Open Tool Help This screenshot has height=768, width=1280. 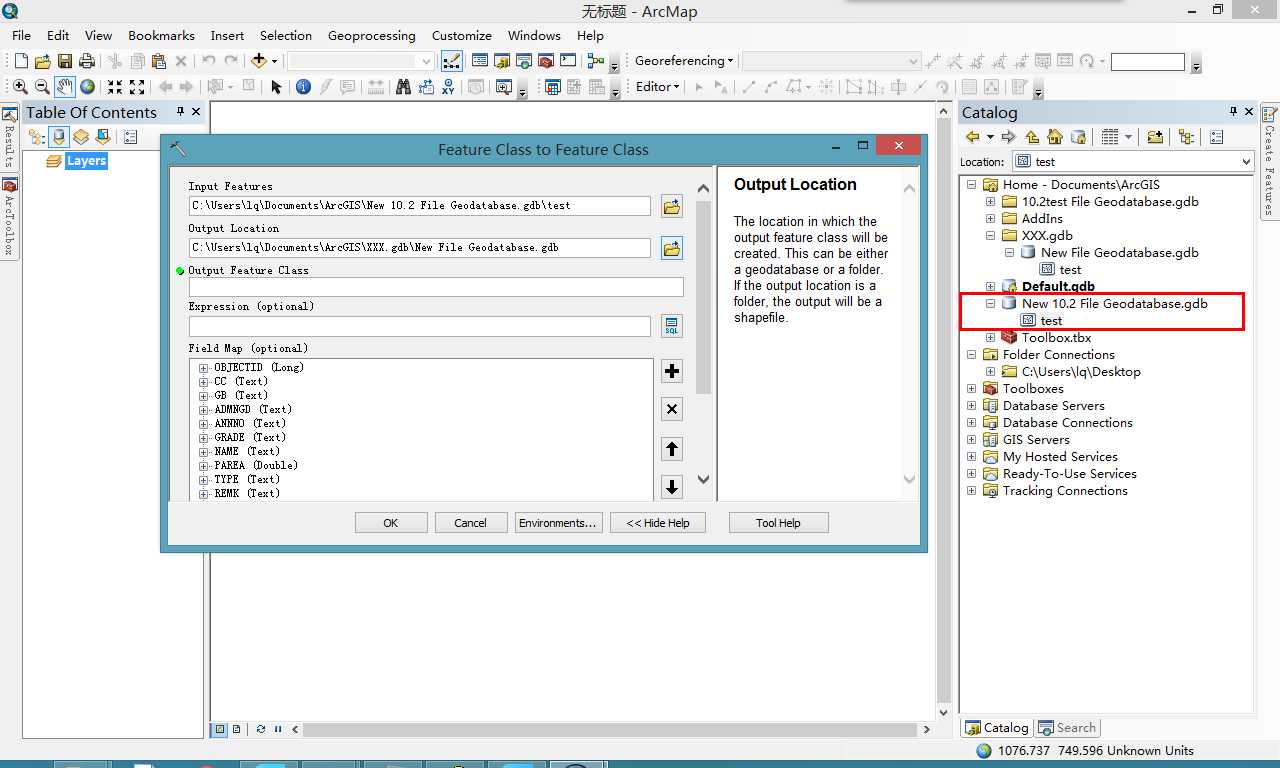[778, 523]
